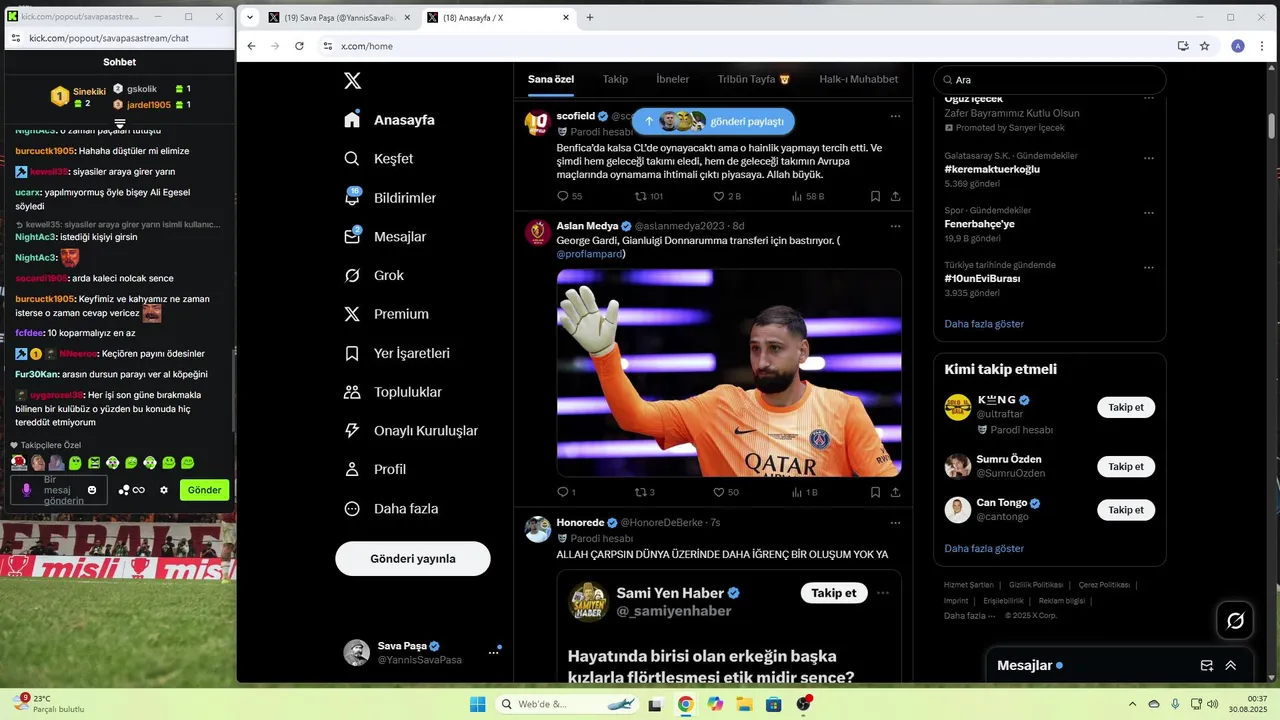This screenshot has width=1280, height=720.
Task: Switch to Tribün Tayfa tab
Action: click(x=754, y=80)
